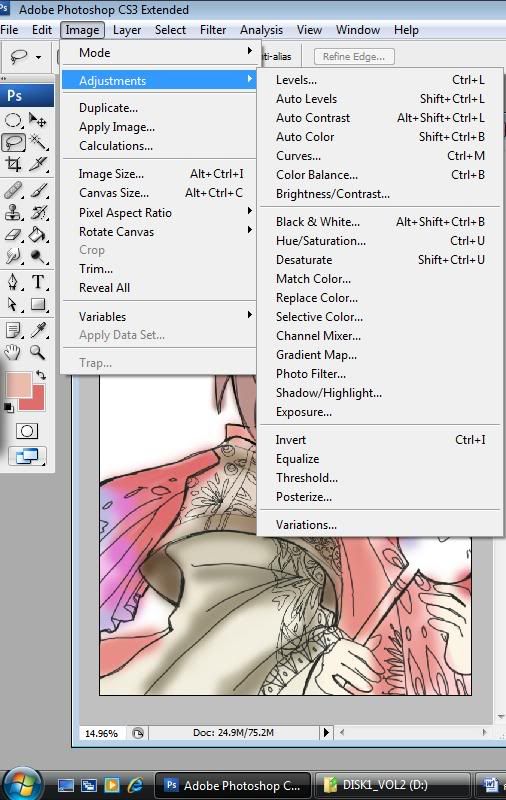Click foreground color swatch
The image size is (506, 800).
point(18,384)
